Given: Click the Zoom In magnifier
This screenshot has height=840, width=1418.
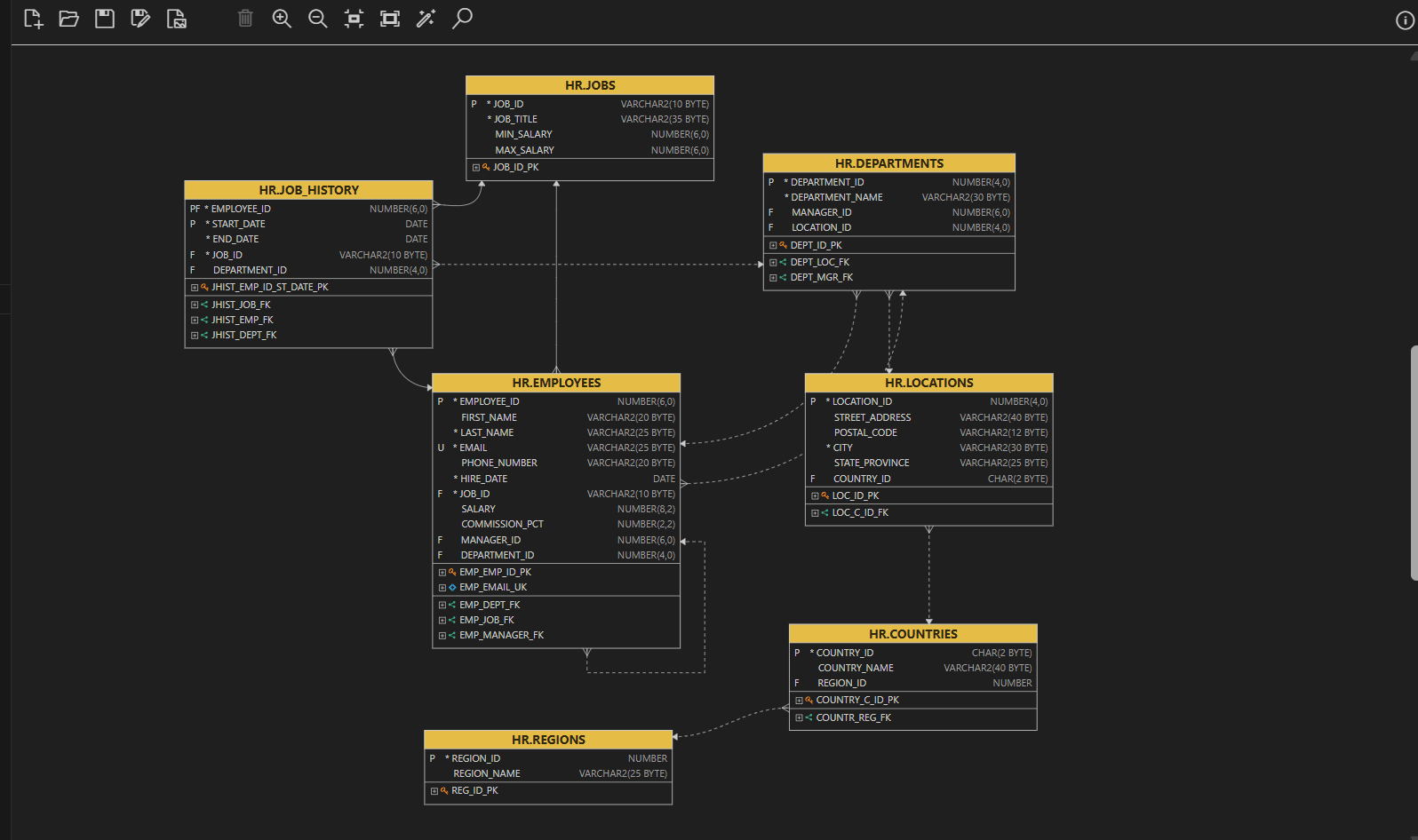Looking at the screenshot, I should [x=282, y=19].
